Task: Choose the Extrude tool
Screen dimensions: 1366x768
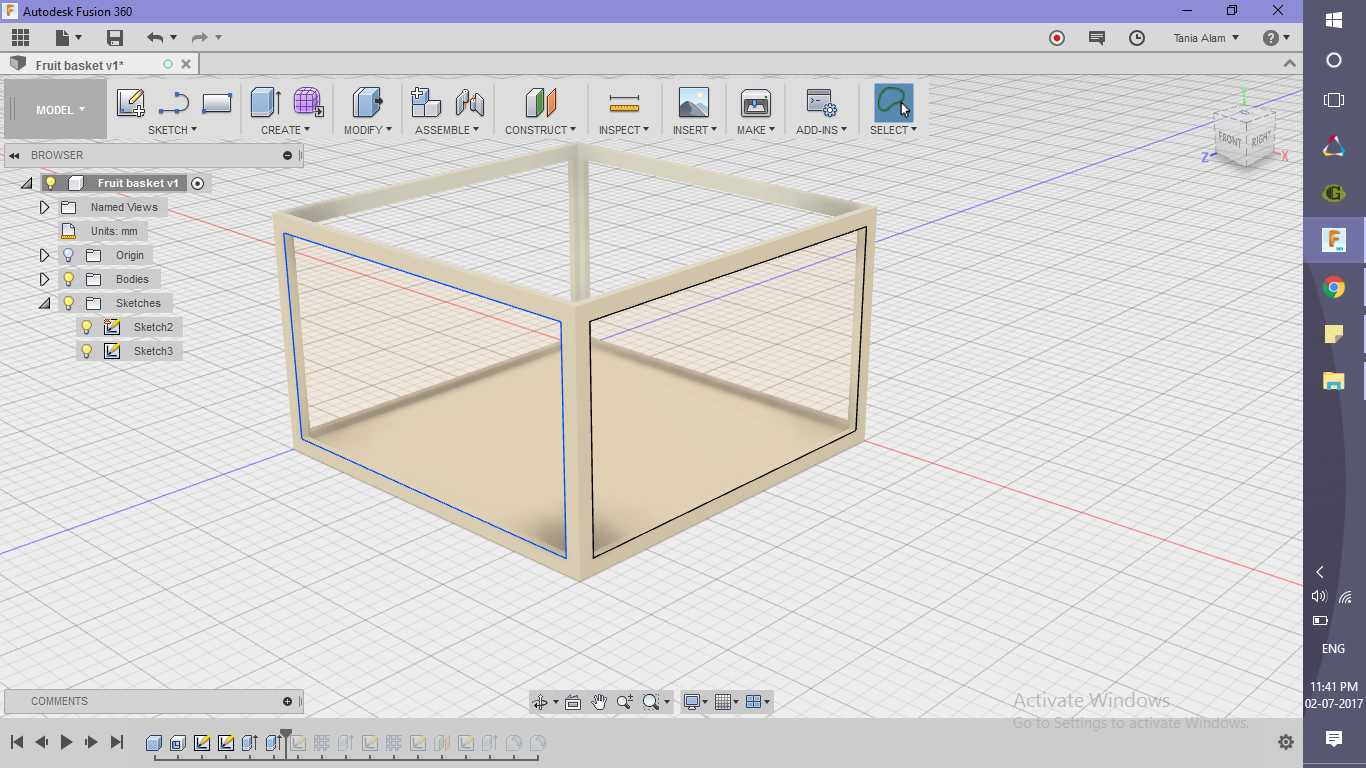Action: coord(265,102)
